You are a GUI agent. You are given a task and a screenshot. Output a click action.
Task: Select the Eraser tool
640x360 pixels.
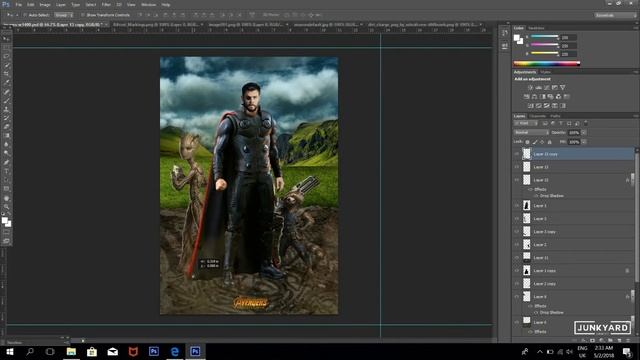(x=7, y=127)
